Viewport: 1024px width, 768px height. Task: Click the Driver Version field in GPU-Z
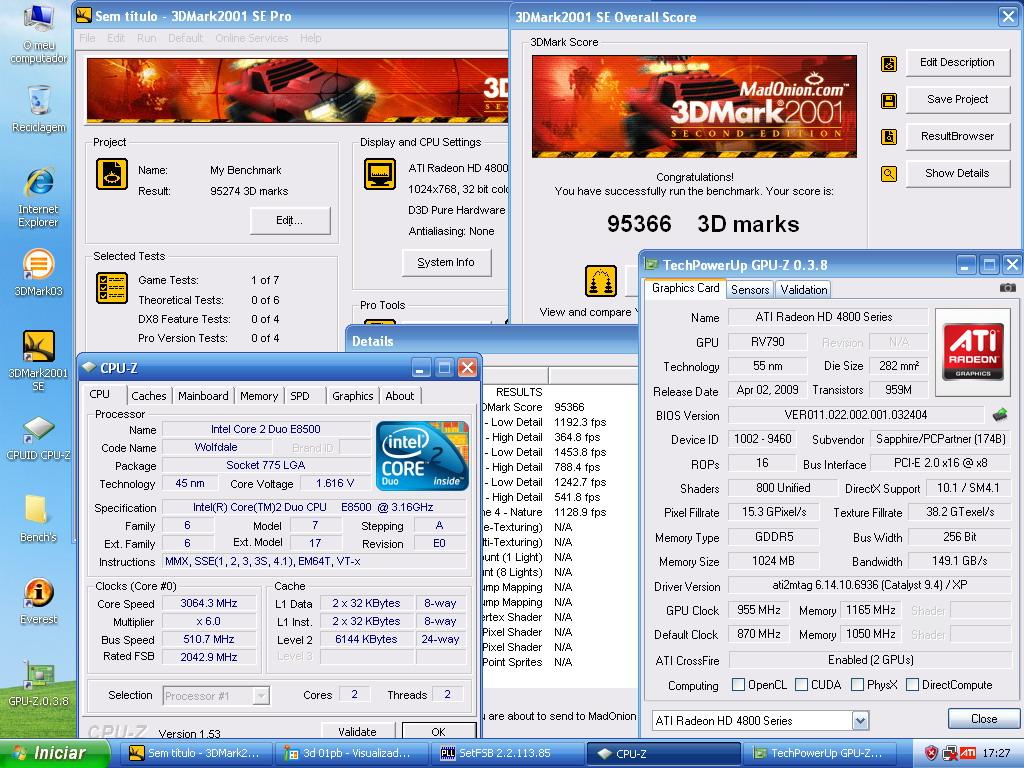tap(869, 586)
